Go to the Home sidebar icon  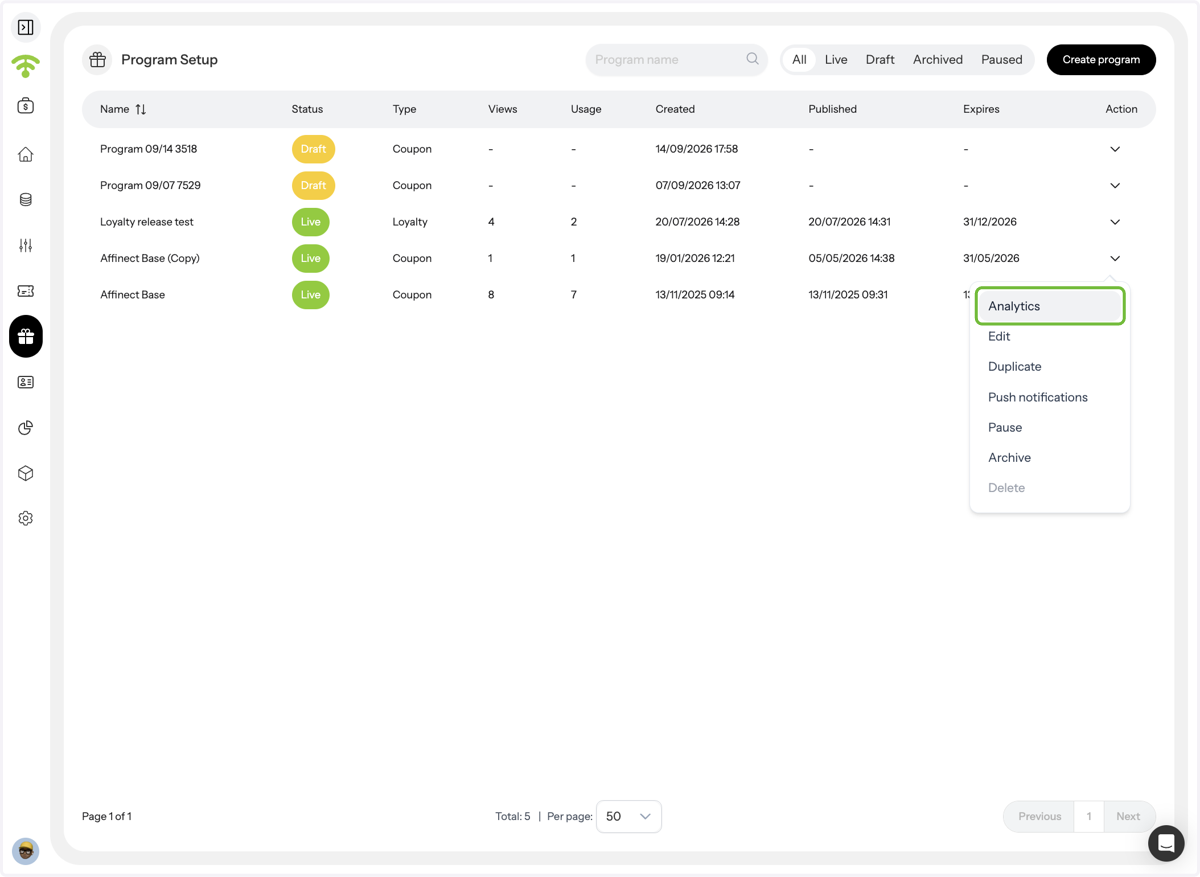click(x=26, y=154)
